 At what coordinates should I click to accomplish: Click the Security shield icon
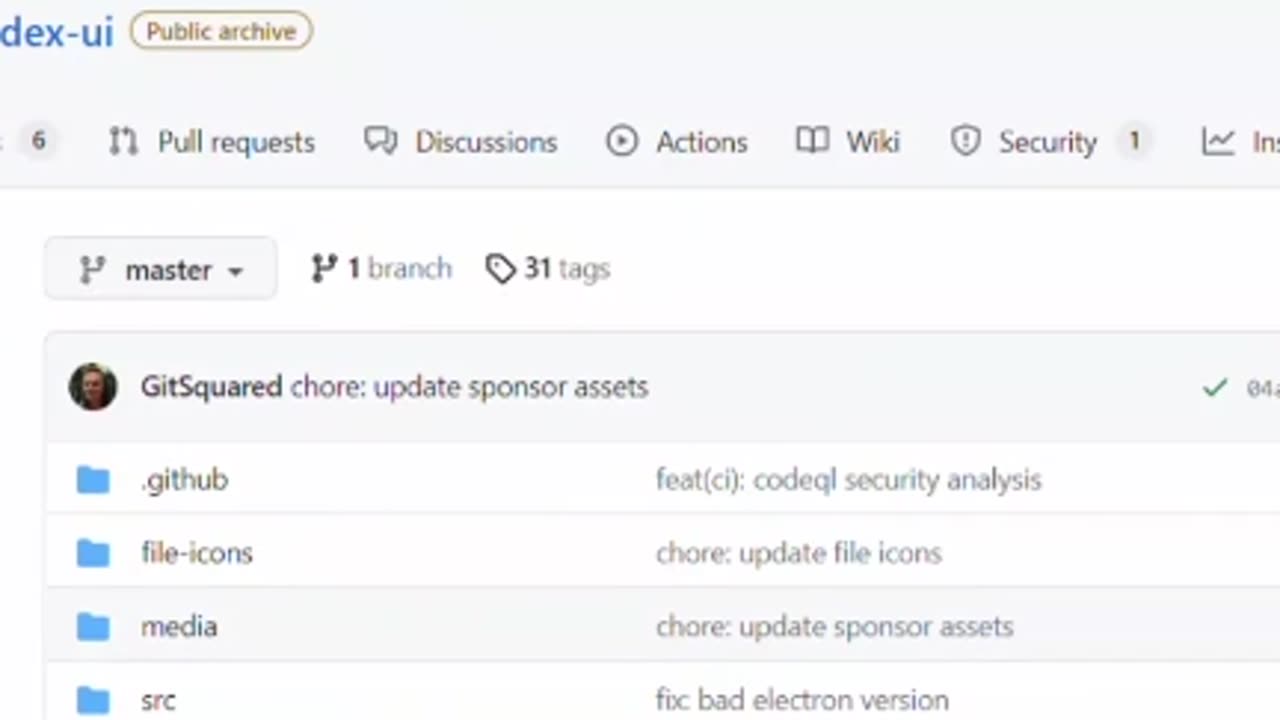tap(965, 142)
